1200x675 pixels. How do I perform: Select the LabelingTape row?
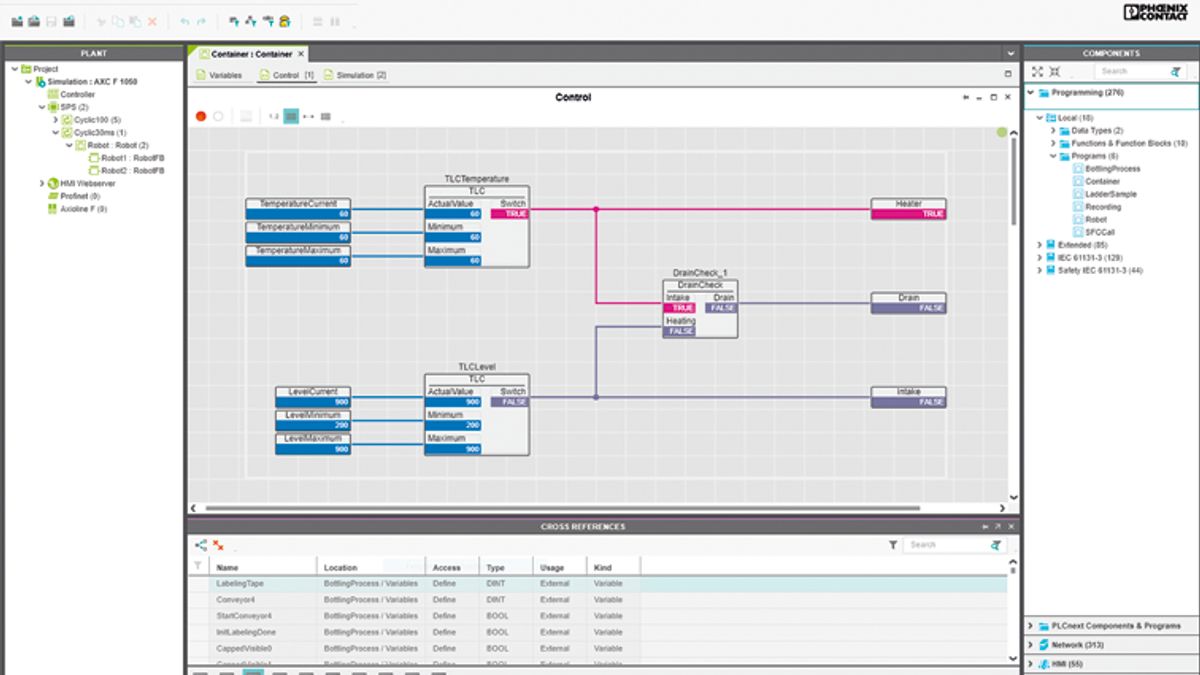598,584
